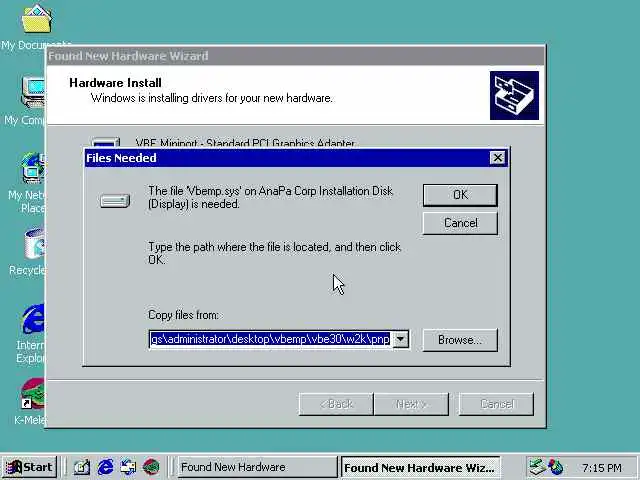The image size is (640, 480).
Task: Open the Browse... file picker
Action: coord(460,340)
